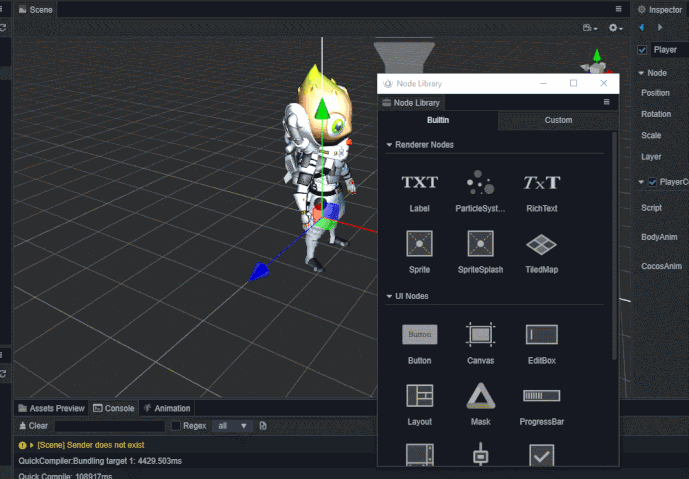Toggle Player node active checkbox
This screenshot has height=479, width=689.
point(642,50)
